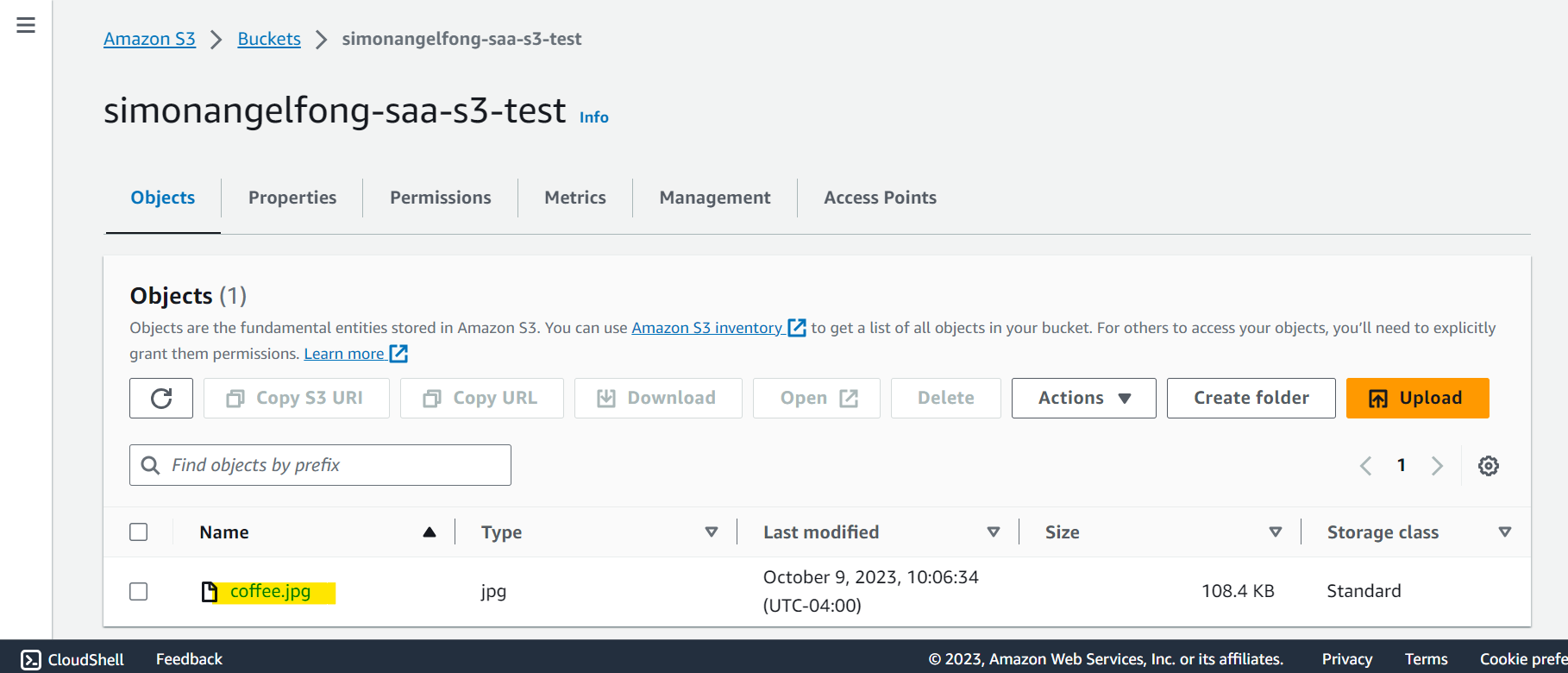Image resolution: width=1568 pixels, height=673 pixels.
Task: Sort ascending by Name arrow
Action: pos(430,532)
